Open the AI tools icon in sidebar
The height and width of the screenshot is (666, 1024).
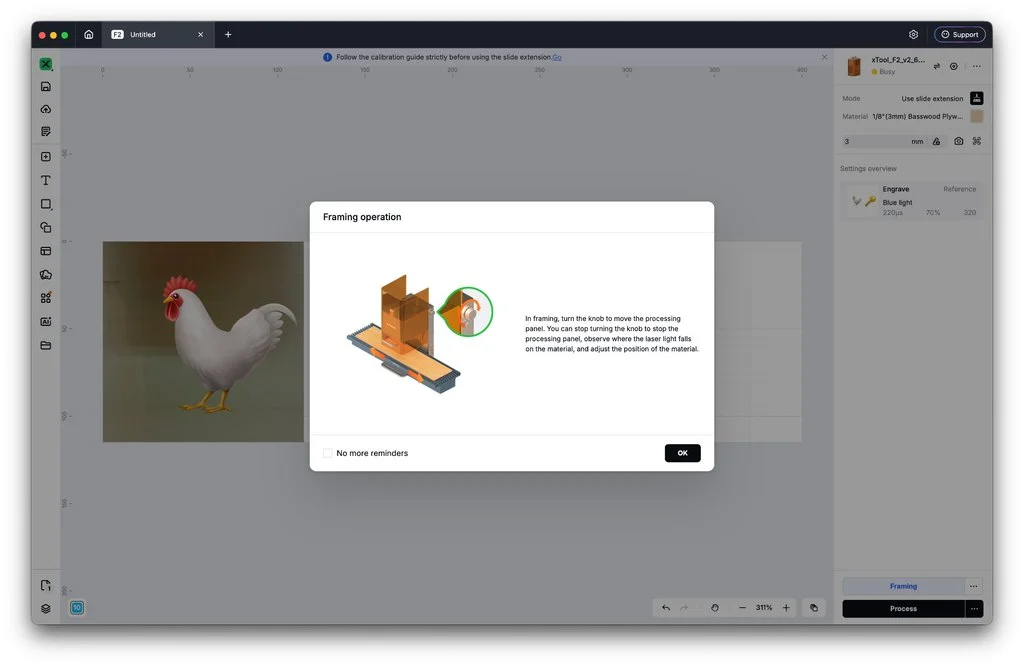[46, 321]
